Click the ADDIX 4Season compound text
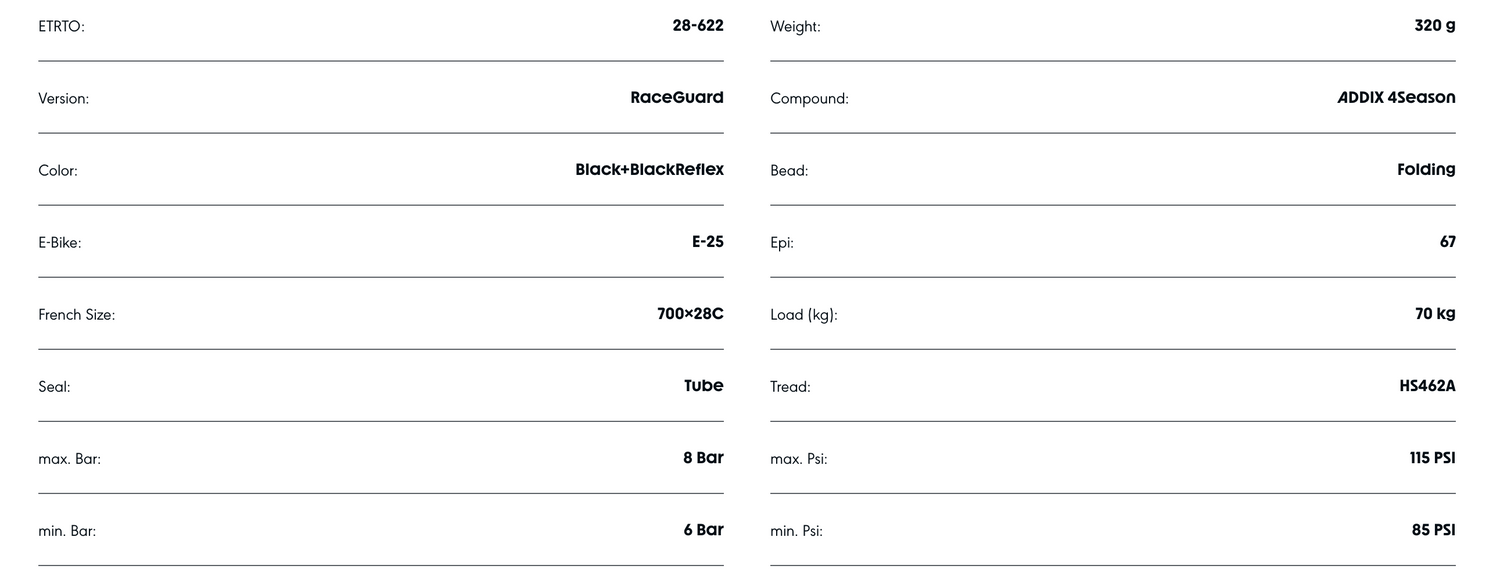 (1396, 98)
